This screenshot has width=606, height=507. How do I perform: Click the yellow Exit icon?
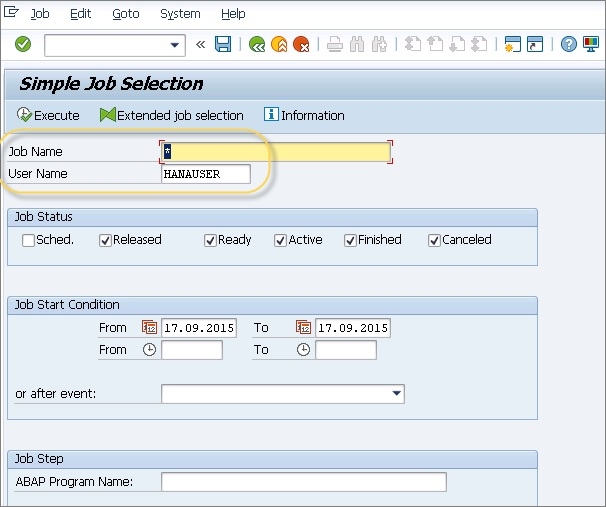pyautogui.click(x=279, y=44)
